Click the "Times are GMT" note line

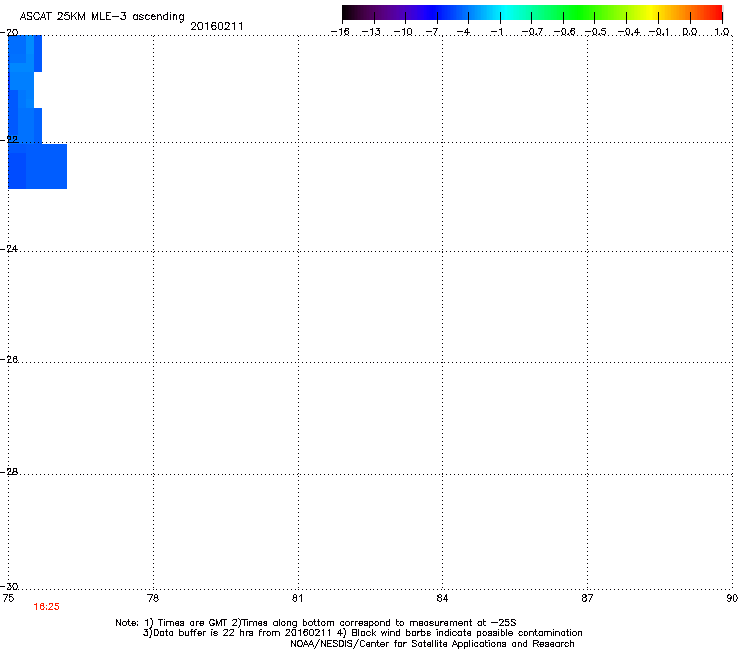tap(316, 623)
